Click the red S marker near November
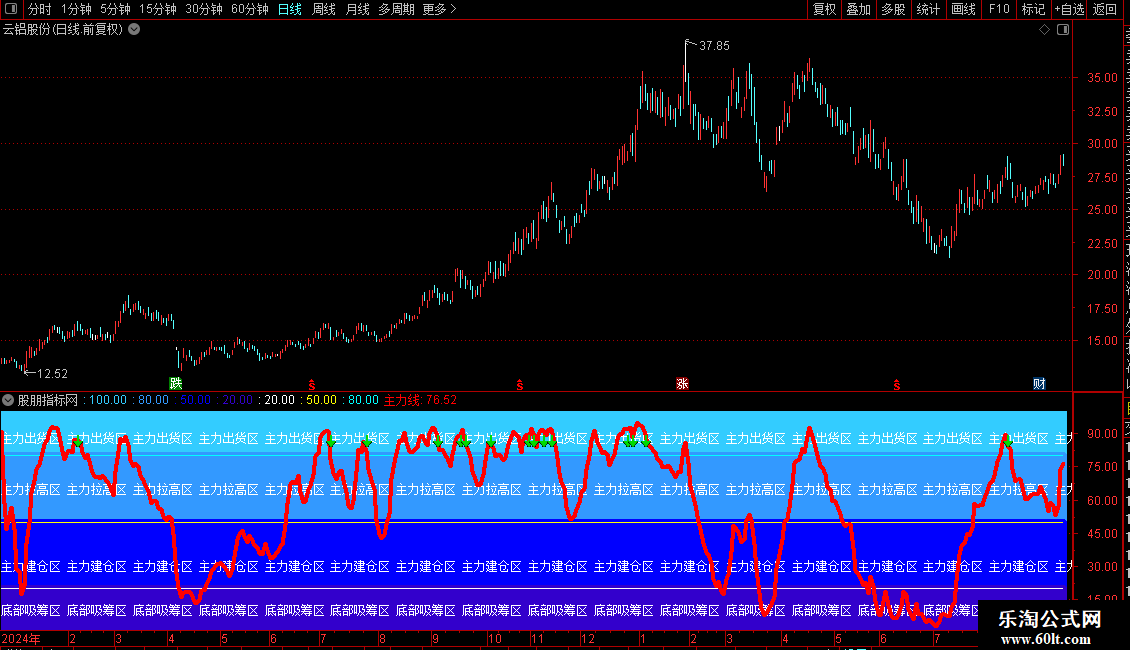The image size is (1130, 650). pyautogui.click(x=520, y=385)
